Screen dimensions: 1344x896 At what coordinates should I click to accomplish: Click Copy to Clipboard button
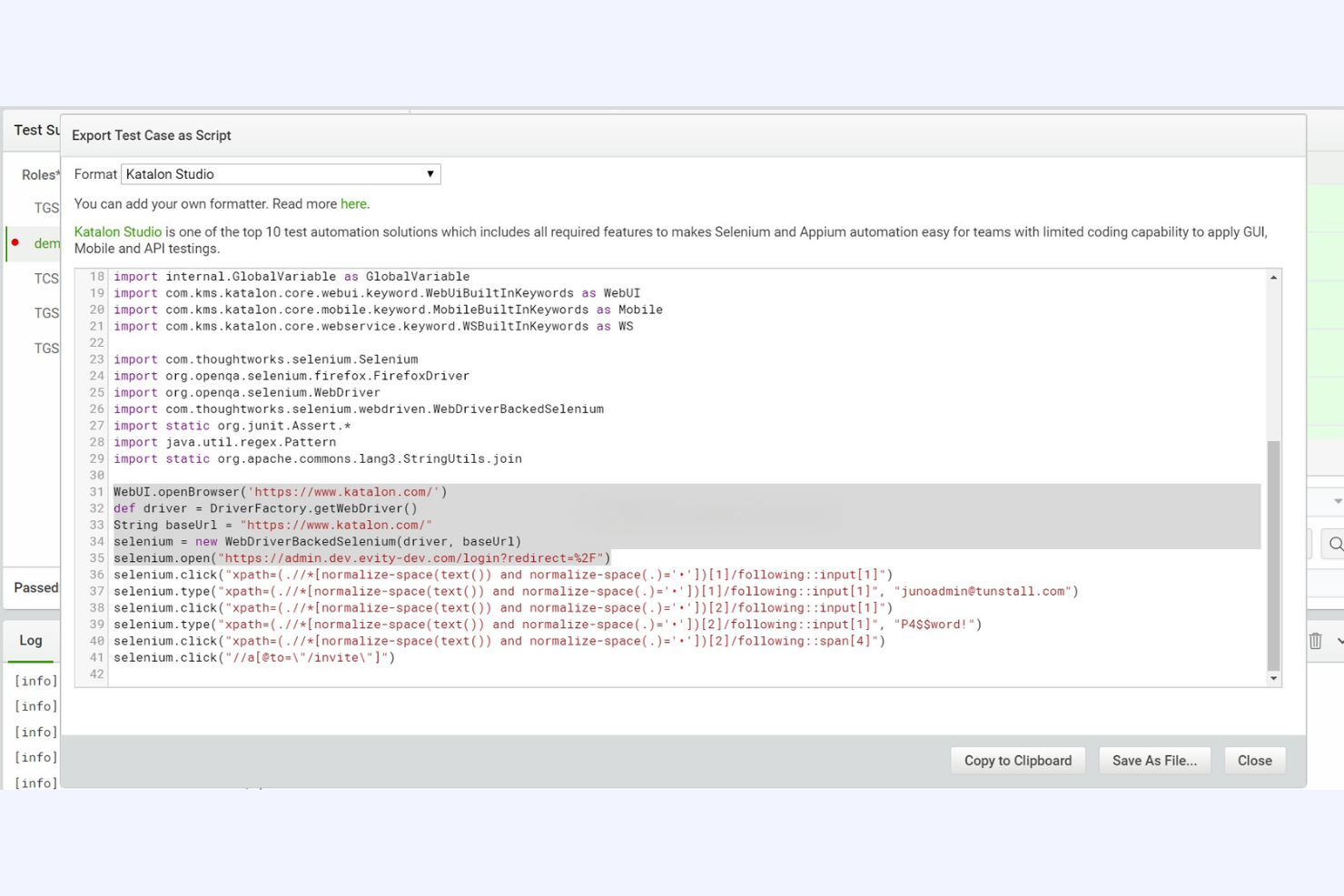pyautogui.click(x=1017, y=761)
